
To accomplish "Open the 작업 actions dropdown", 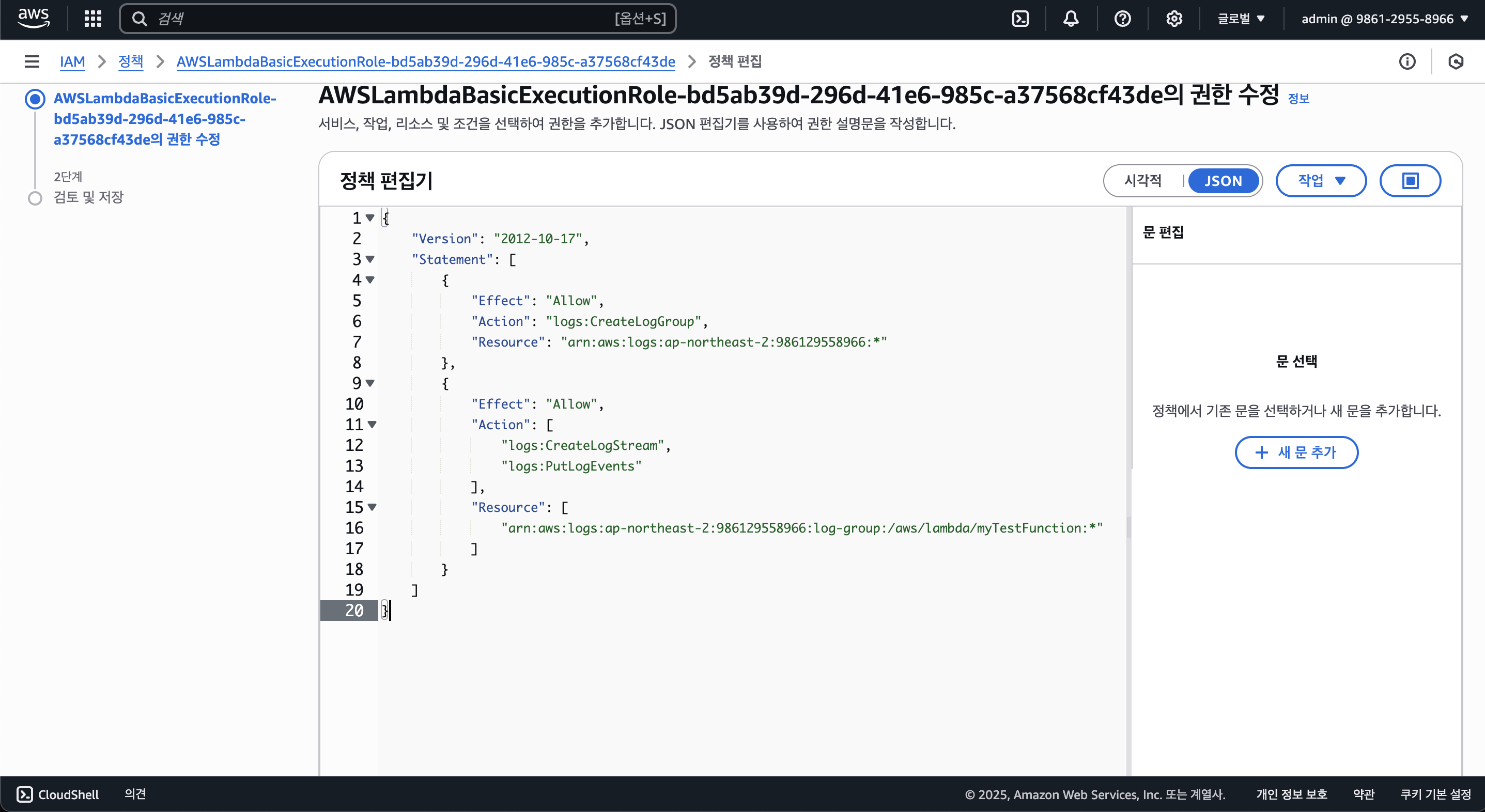I will [1320, 181].
